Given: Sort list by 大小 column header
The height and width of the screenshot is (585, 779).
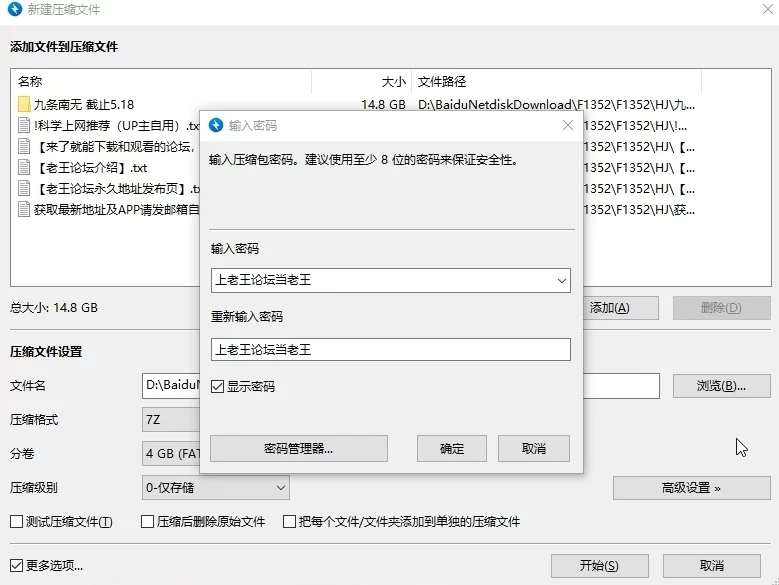Looking at the screenshot, I should [362, 81].
